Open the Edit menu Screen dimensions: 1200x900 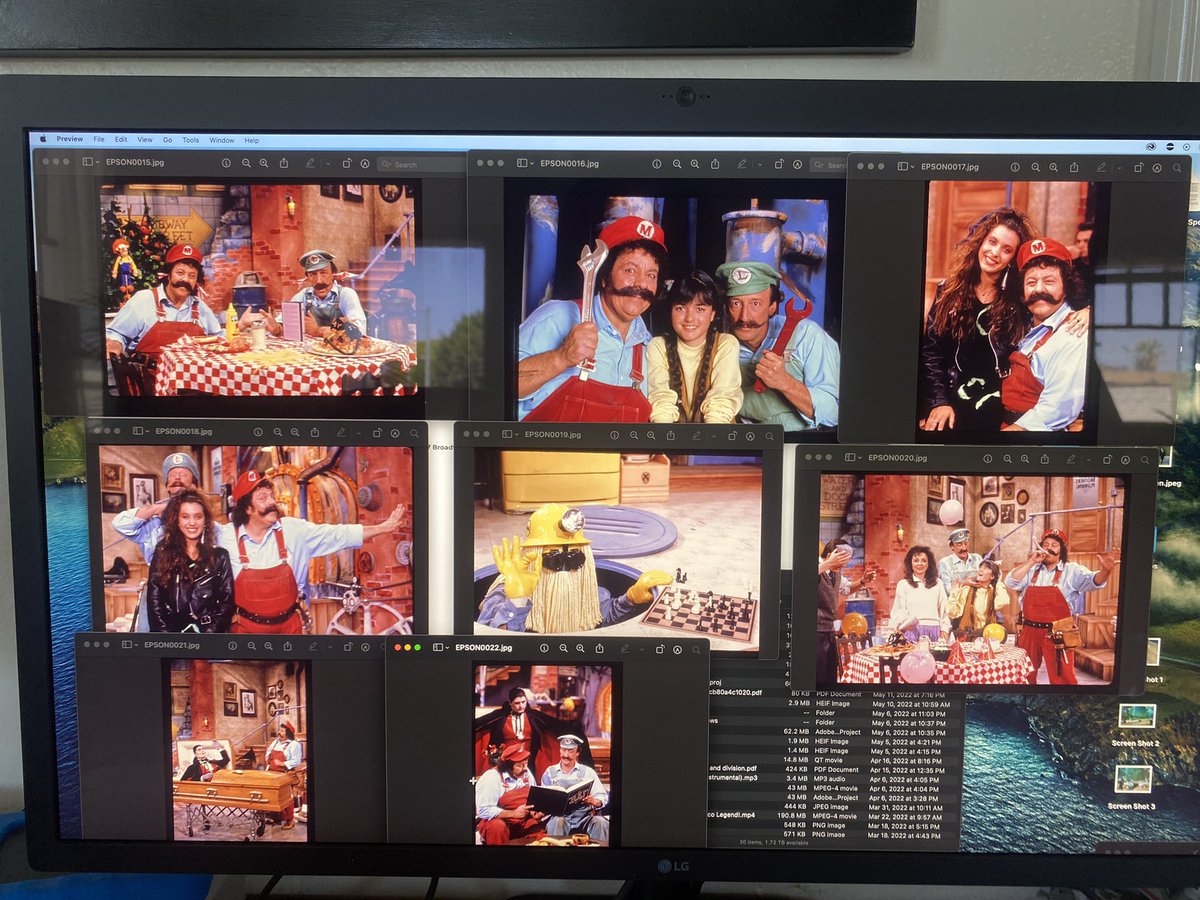(x=121, y=139)
